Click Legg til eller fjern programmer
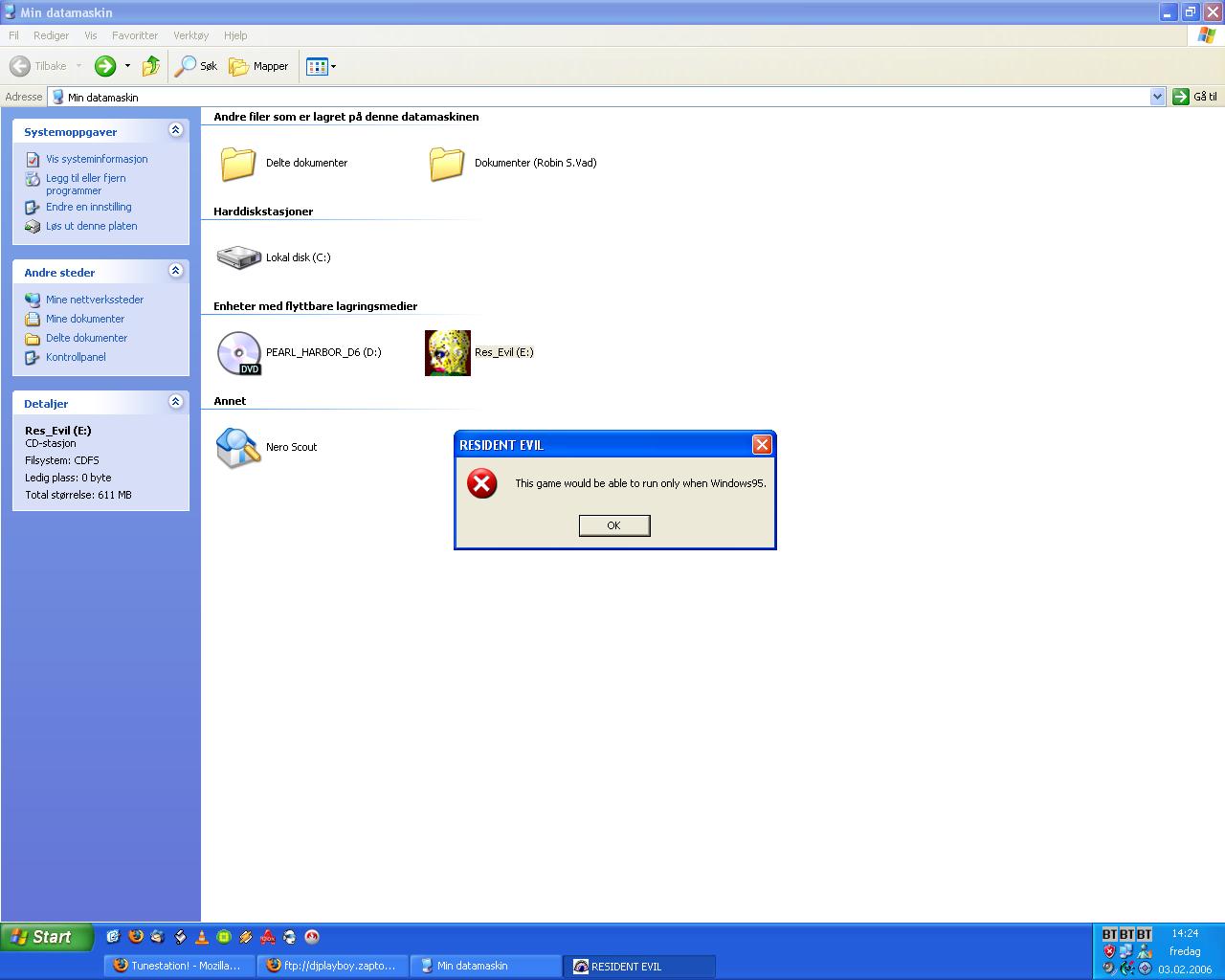The width and height of the screenshot is (1225, 980). pyautogui.click(x=86, y=184)
